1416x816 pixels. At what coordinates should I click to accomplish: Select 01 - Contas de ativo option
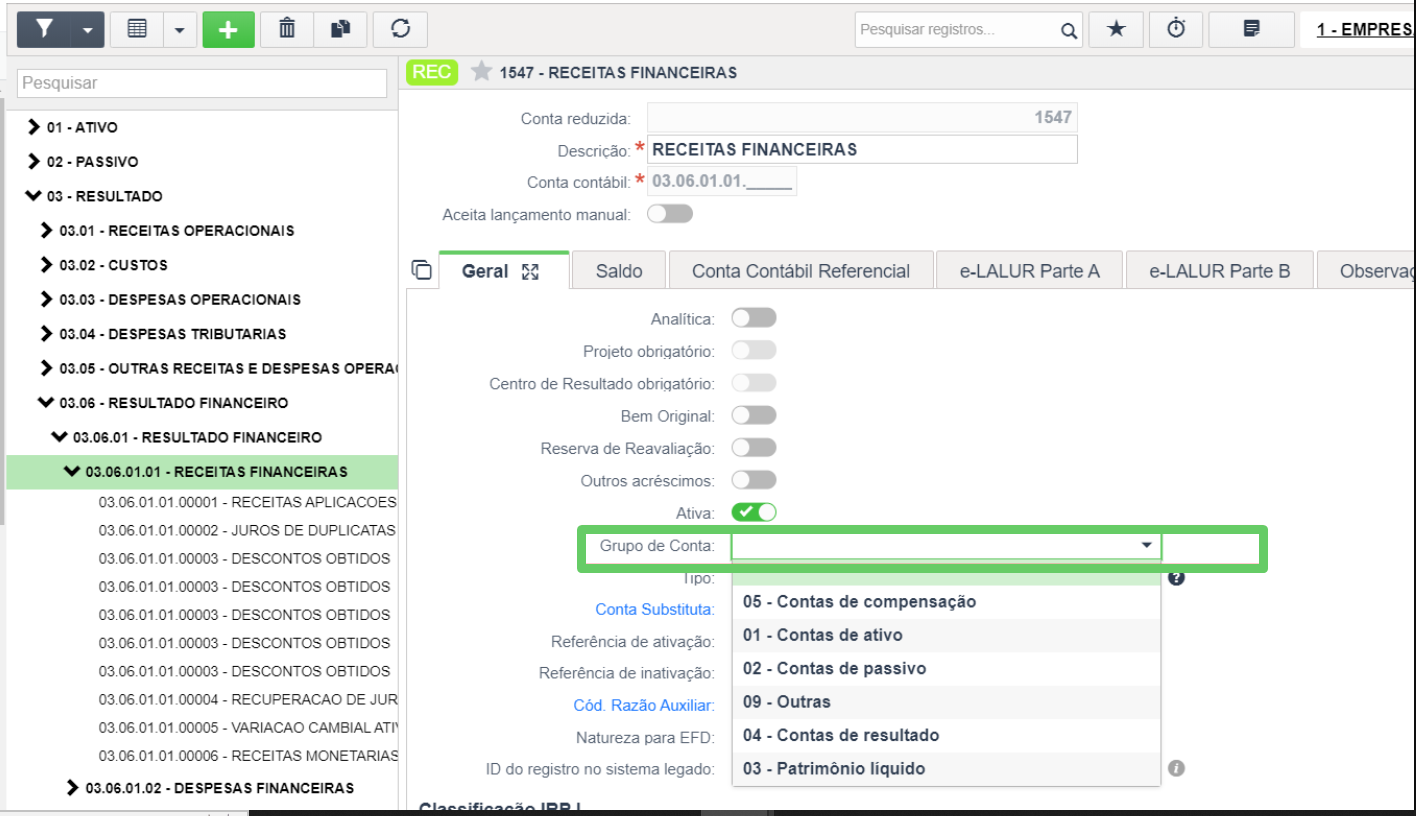[x=946, y=635]
